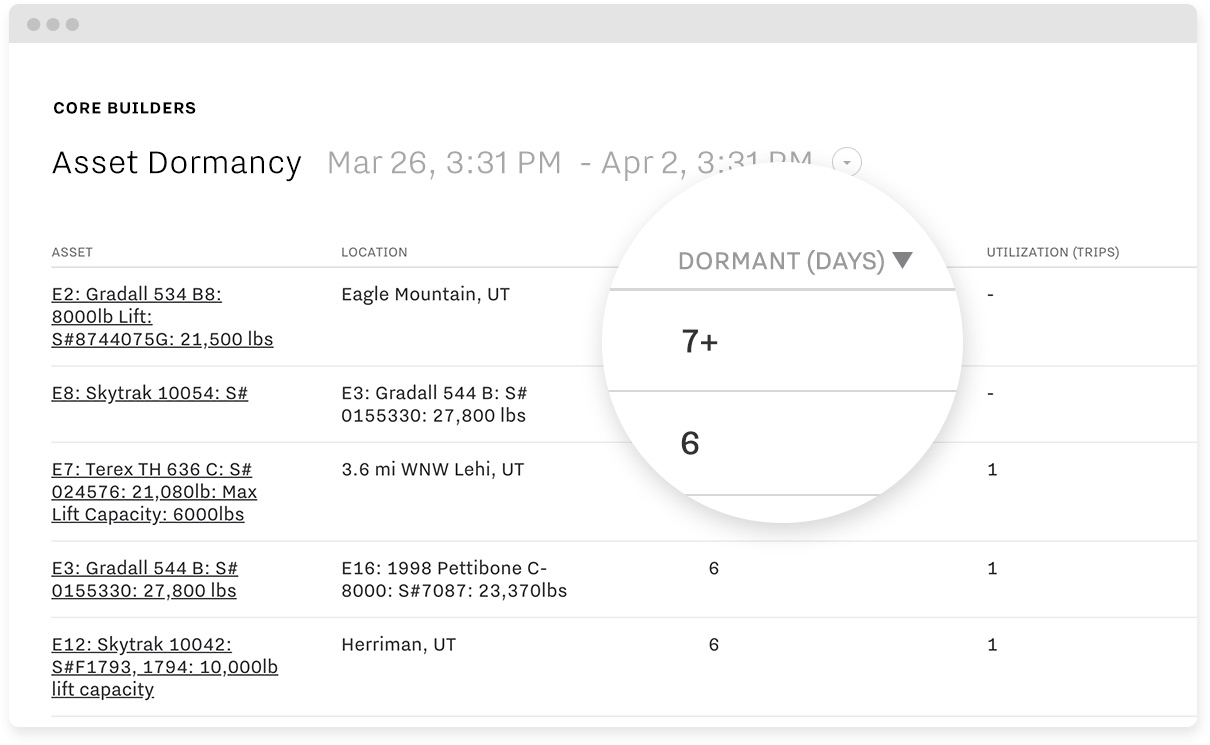This screenshot has height=745, width=1210.
Task: Open the E3: Gradall 544 B asset link
Action: click(143, 579)
